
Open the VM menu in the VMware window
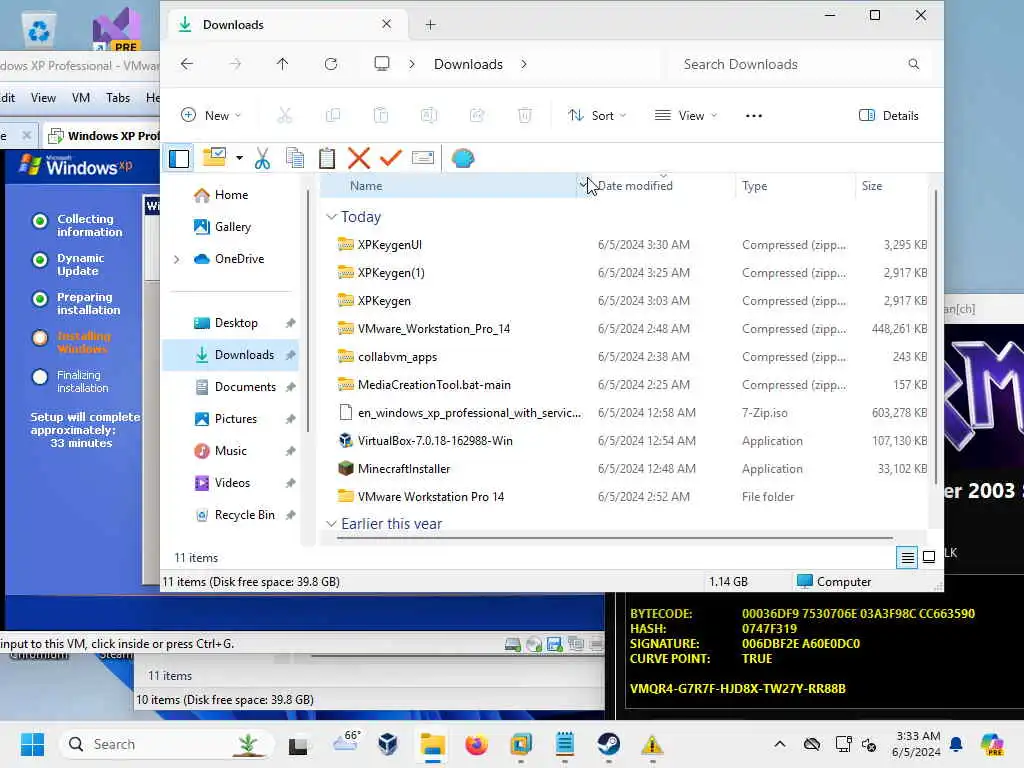click(x=81, y=98)
